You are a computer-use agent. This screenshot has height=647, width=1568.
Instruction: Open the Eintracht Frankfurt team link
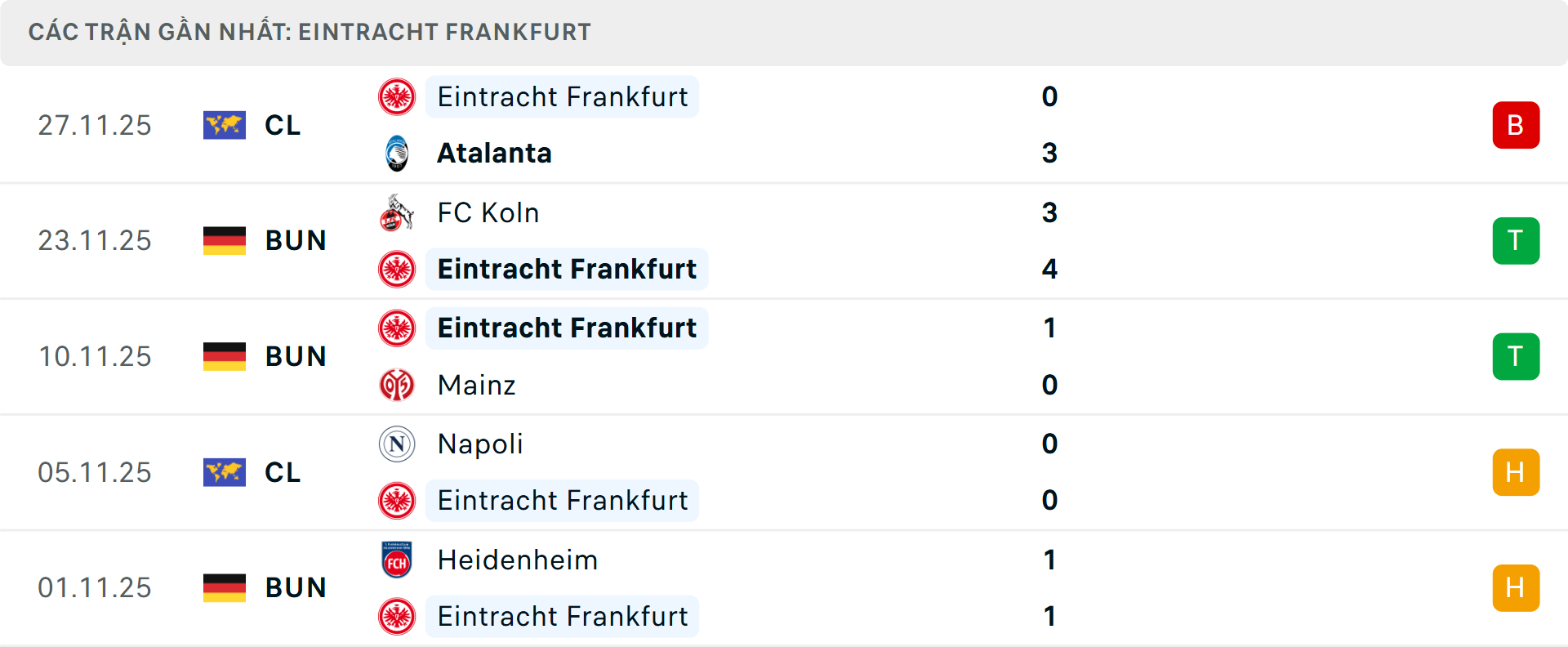tap(562, 96)
